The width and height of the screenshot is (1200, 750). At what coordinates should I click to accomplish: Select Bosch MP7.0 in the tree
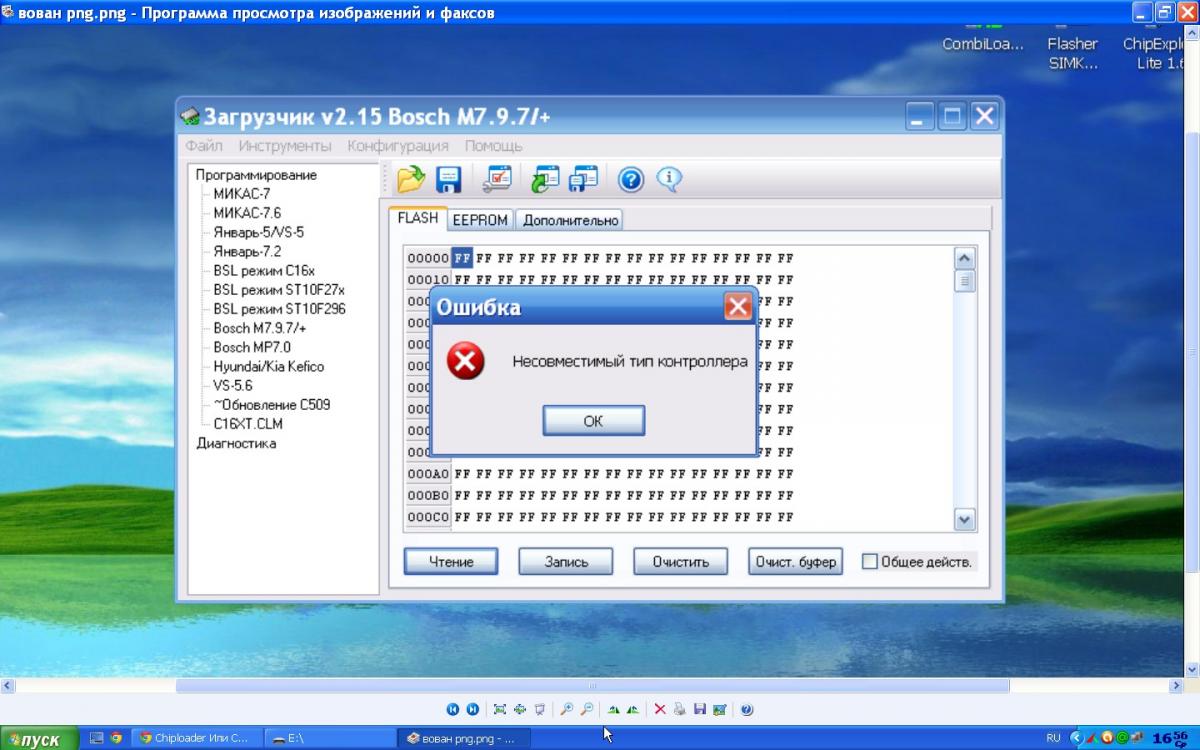point(252,347)
